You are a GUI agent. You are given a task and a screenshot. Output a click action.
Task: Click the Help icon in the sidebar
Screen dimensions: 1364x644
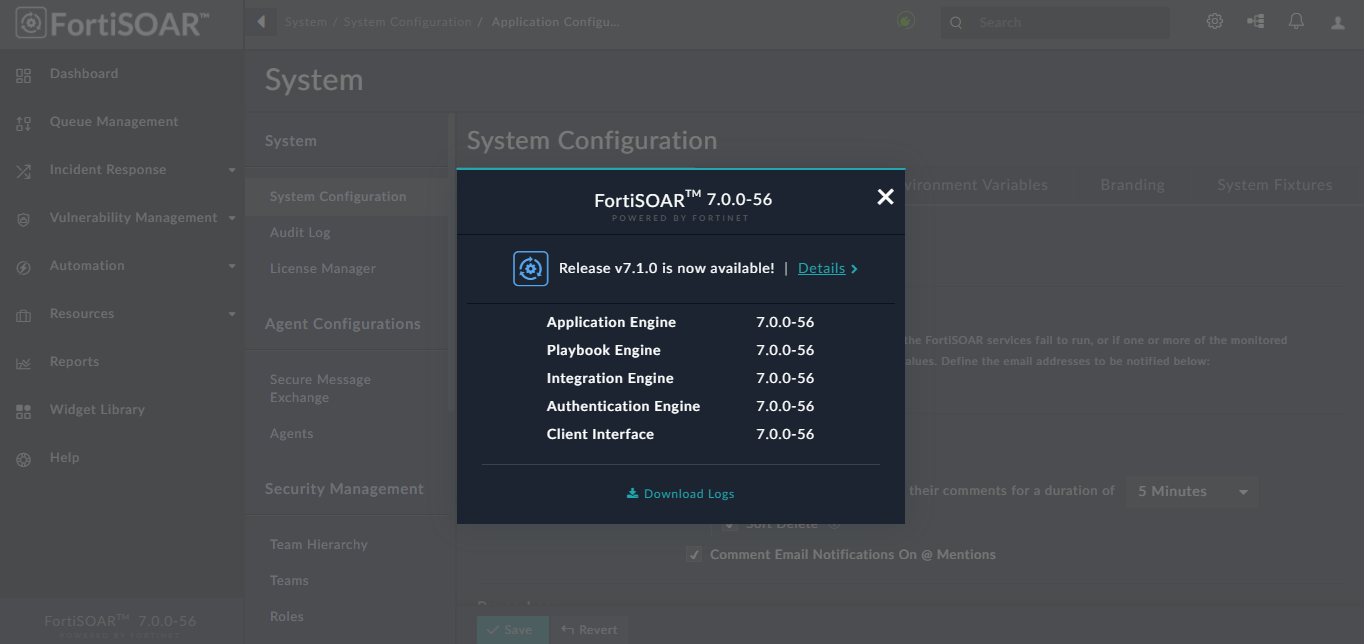(x=24, y=457)
